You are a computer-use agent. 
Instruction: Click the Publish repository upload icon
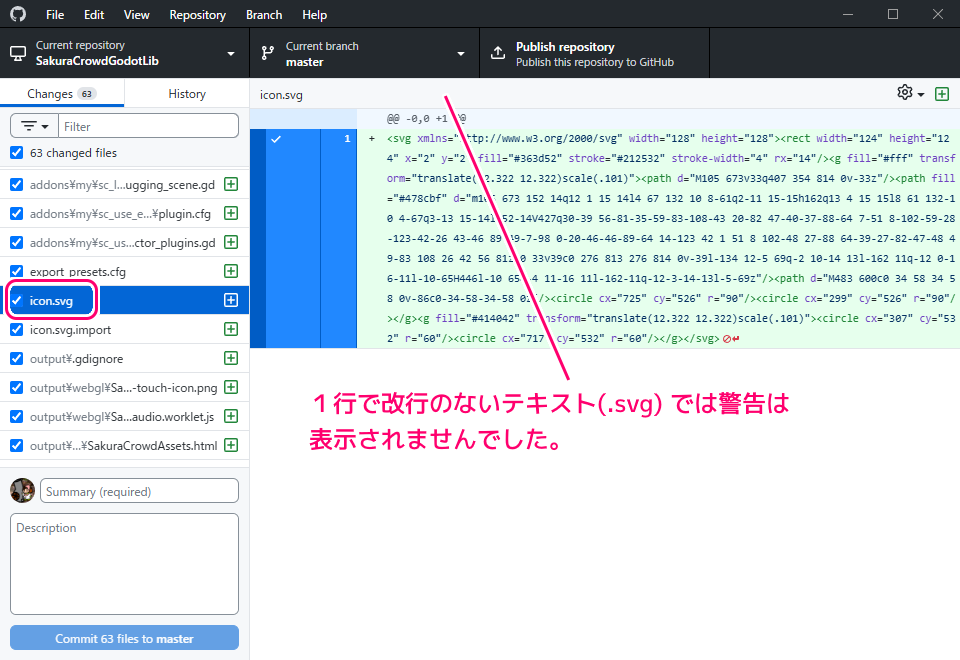(x=498, y=54)
